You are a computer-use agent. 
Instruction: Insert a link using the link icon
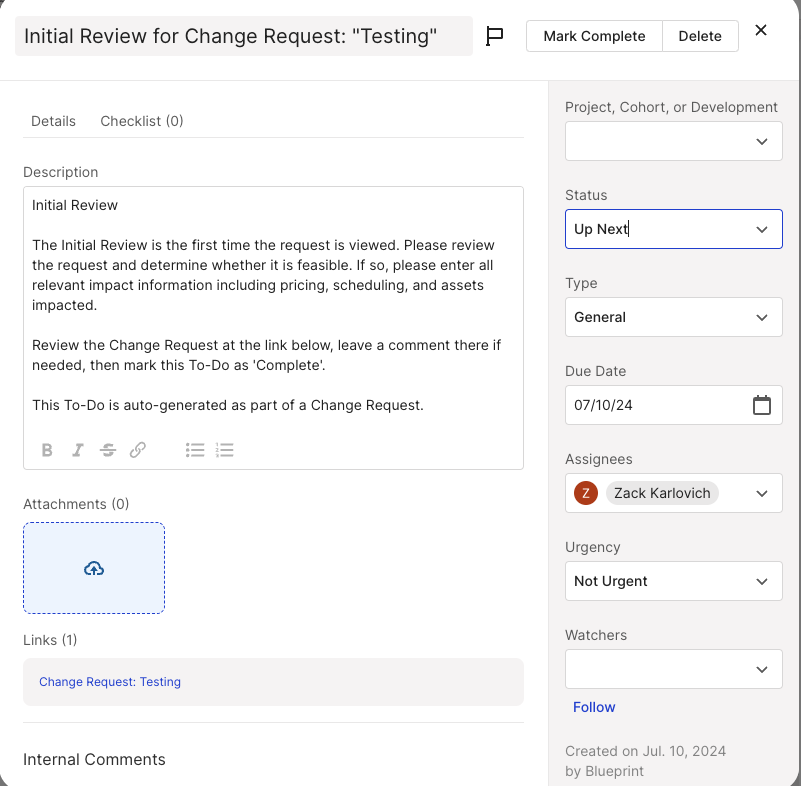tap(138, 450)
